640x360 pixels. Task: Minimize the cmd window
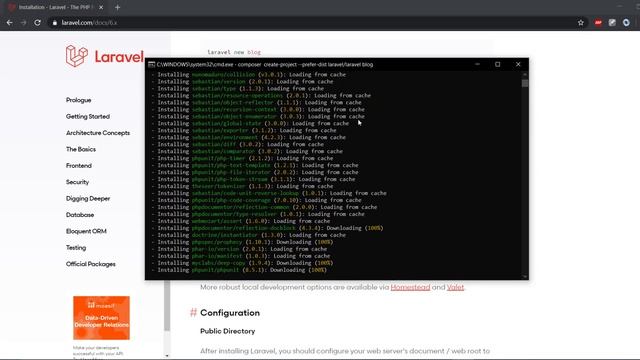[x=478, y=64]
